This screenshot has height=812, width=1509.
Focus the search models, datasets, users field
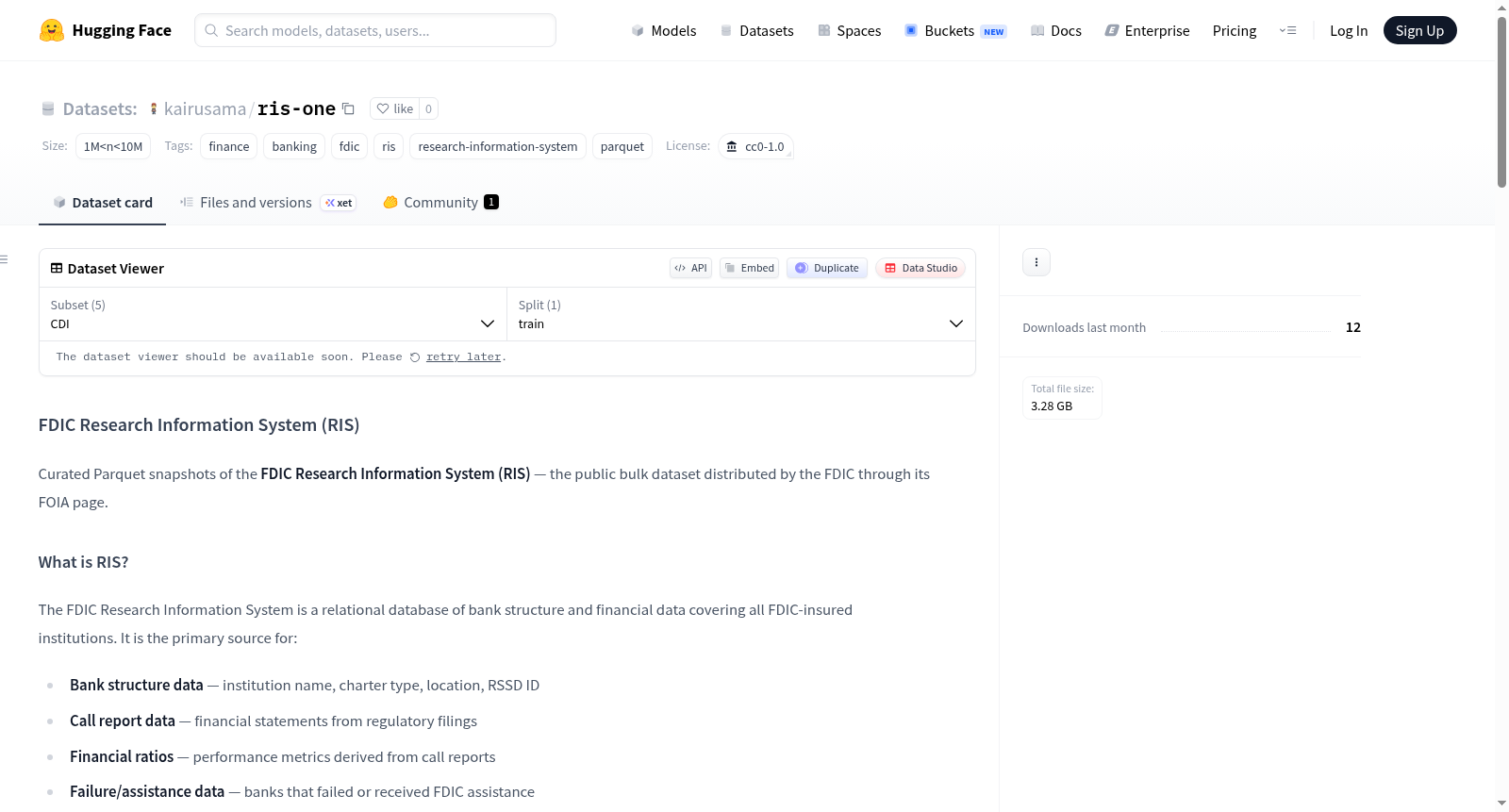(x=375, y=30)
